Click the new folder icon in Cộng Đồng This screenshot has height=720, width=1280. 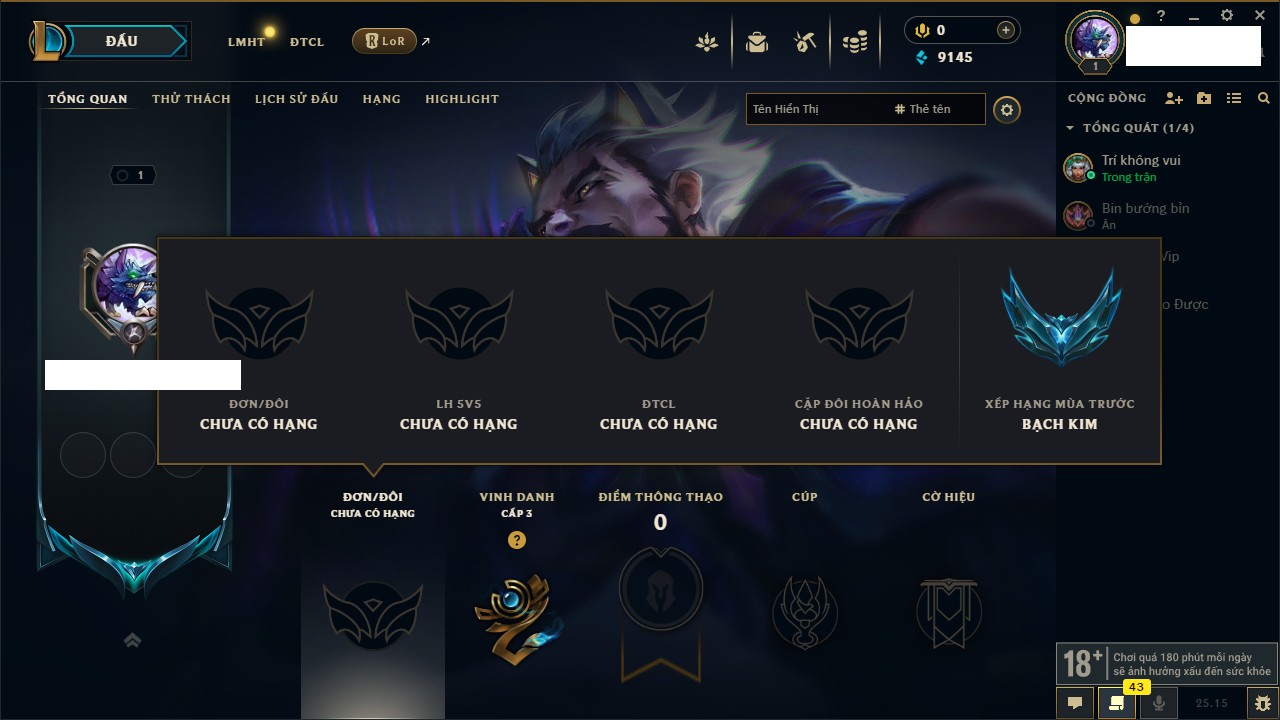[1204, 98]
